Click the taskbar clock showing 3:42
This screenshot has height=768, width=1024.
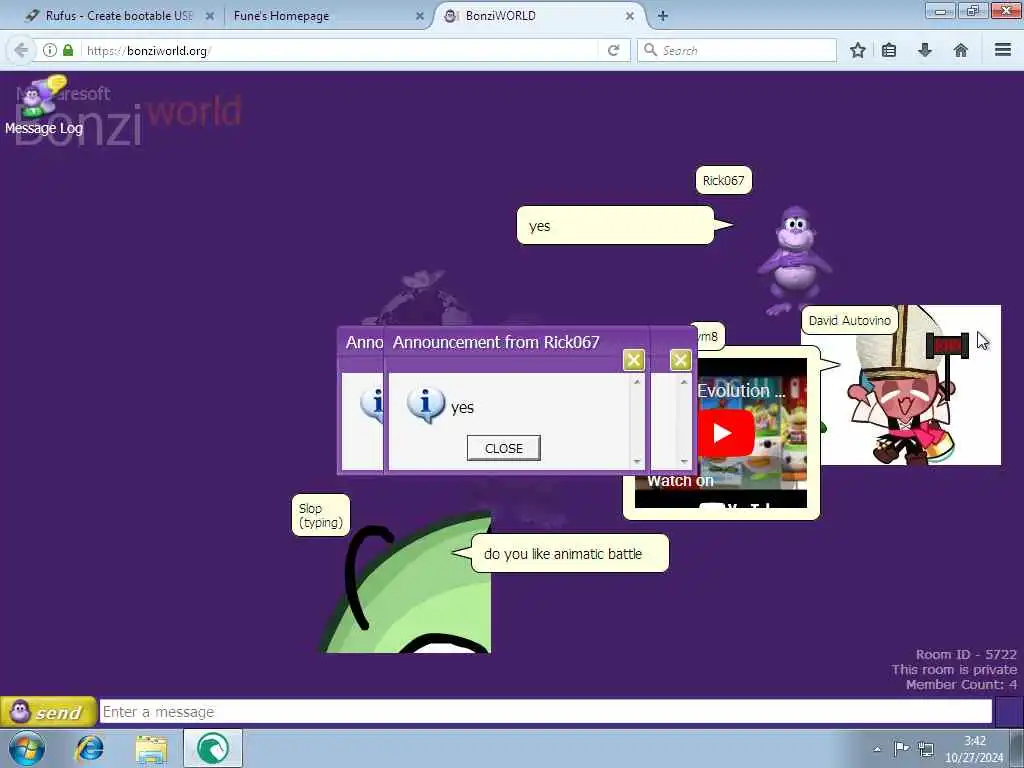[974, 749]
